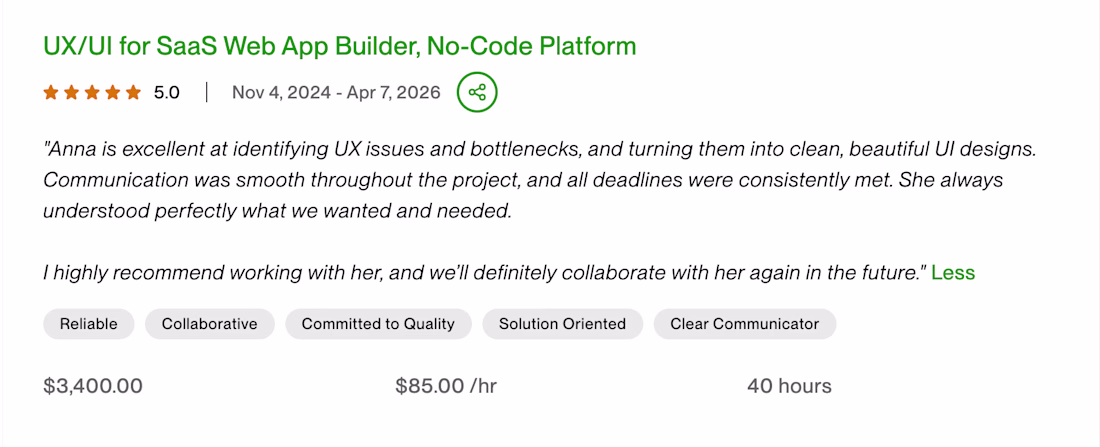This screenshot has height=447, width=1100.
Task: Collapse the review with the Less link
Action: 953,272
